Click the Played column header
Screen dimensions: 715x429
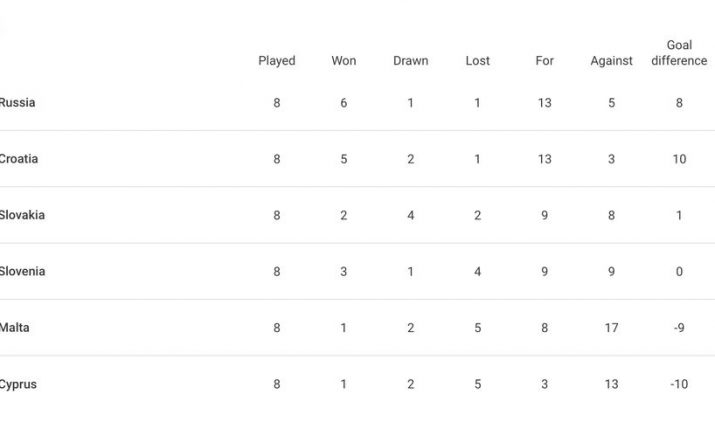click(x=277, y=61)
